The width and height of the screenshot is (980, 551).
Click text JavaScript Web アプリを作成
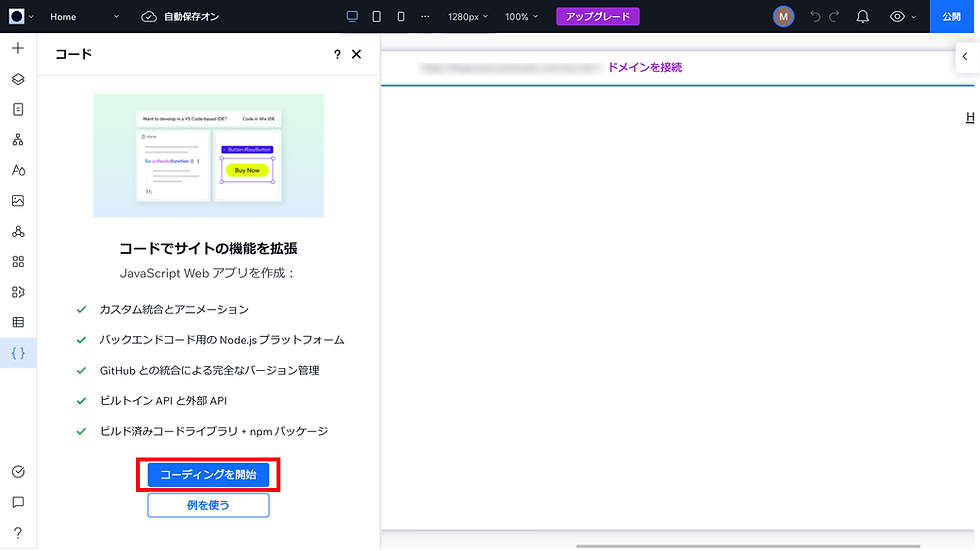pyautogui.click(x=207, y=274)
